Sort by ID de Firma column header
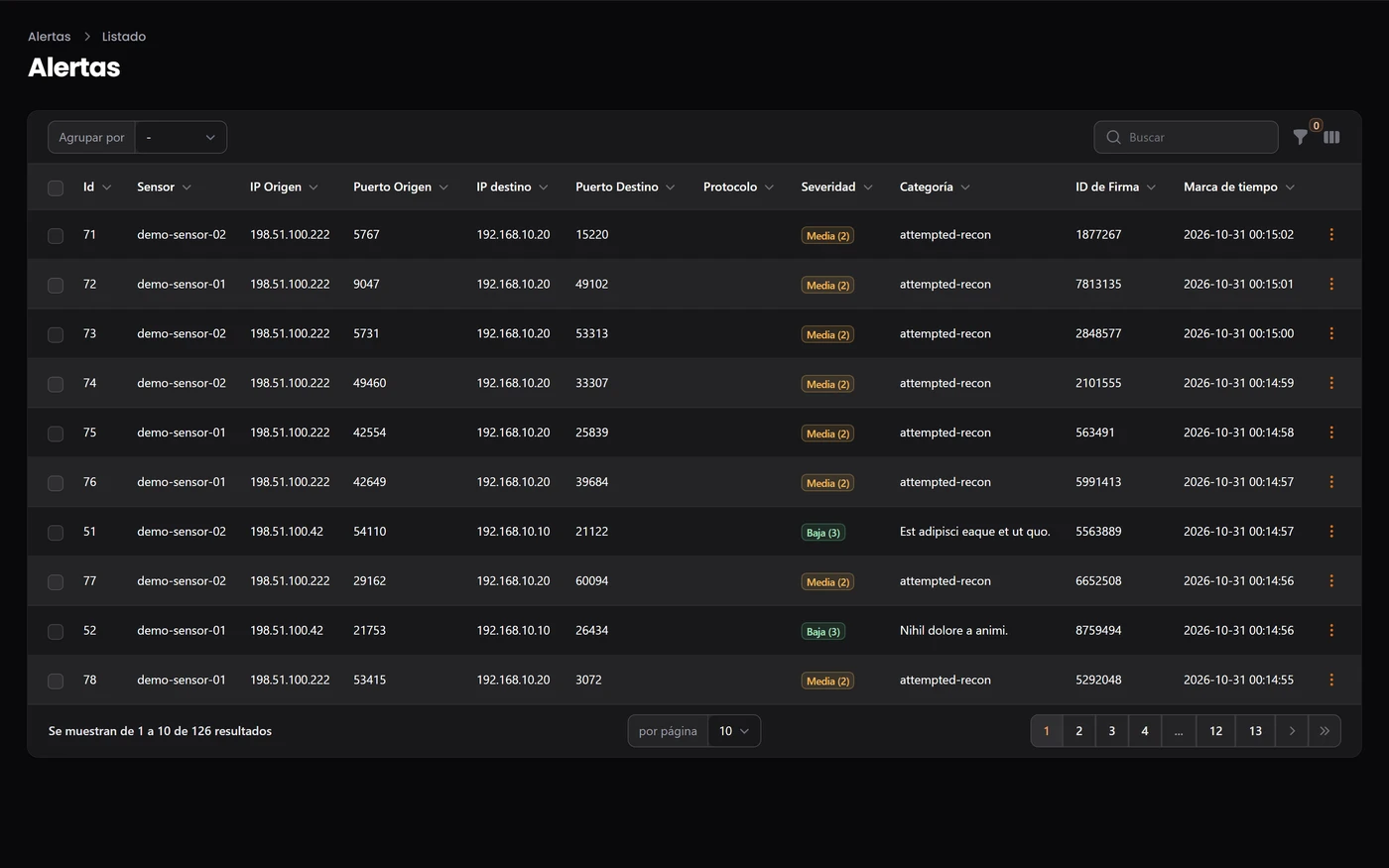 click(1115, 187)
